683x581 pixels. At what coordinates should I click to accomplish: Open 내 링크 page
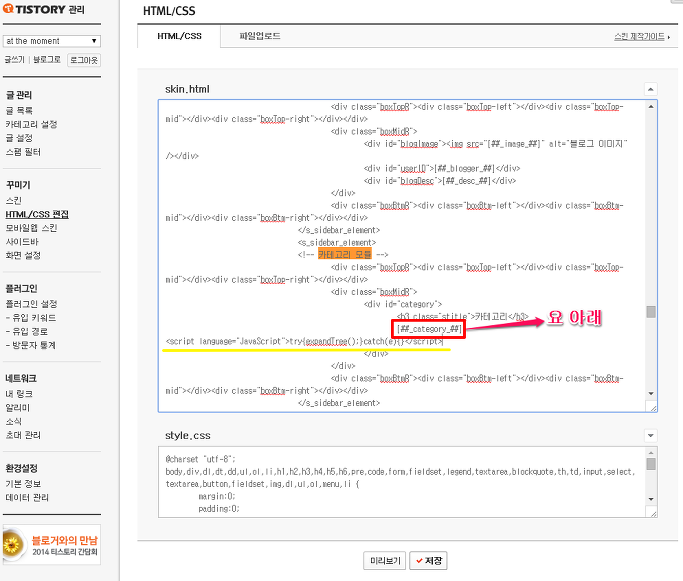click(x=19, y=394)
